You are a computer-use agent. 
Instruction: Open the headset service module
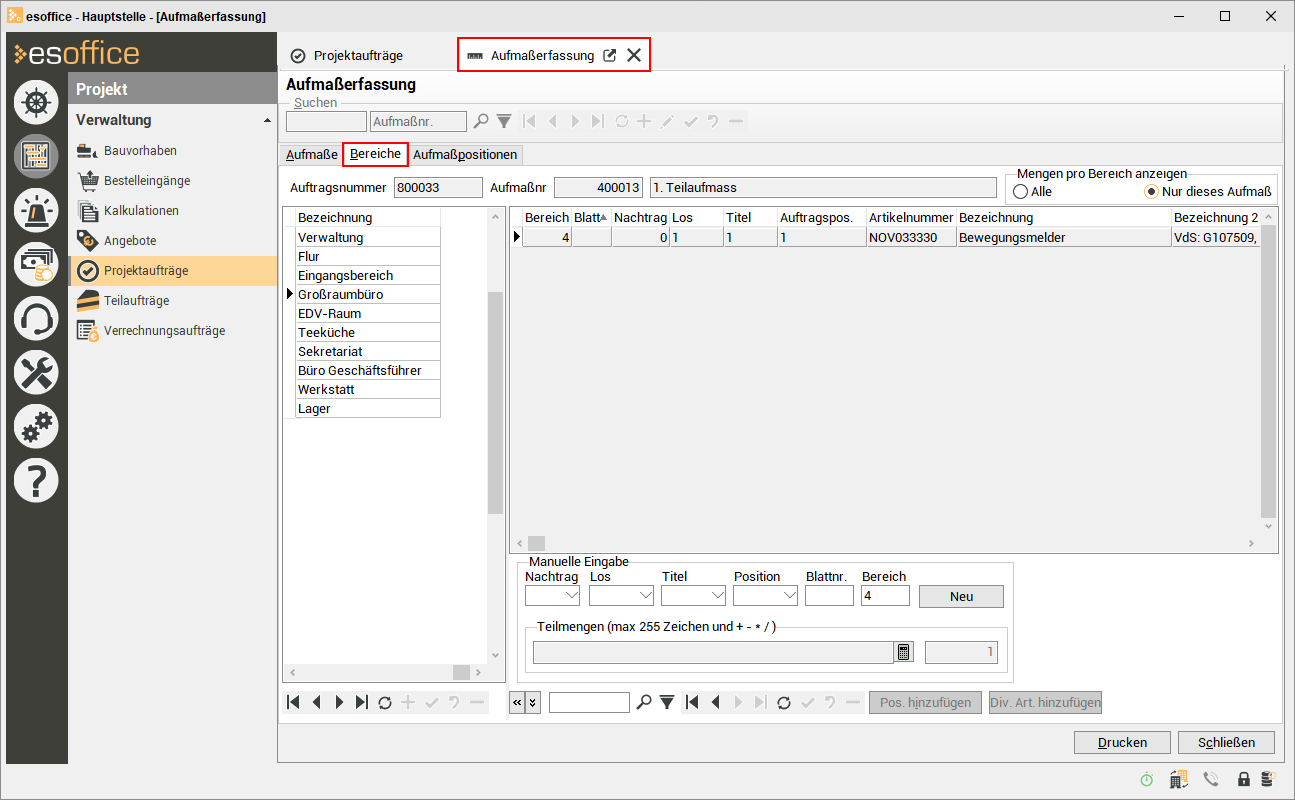tap(36, 319)
